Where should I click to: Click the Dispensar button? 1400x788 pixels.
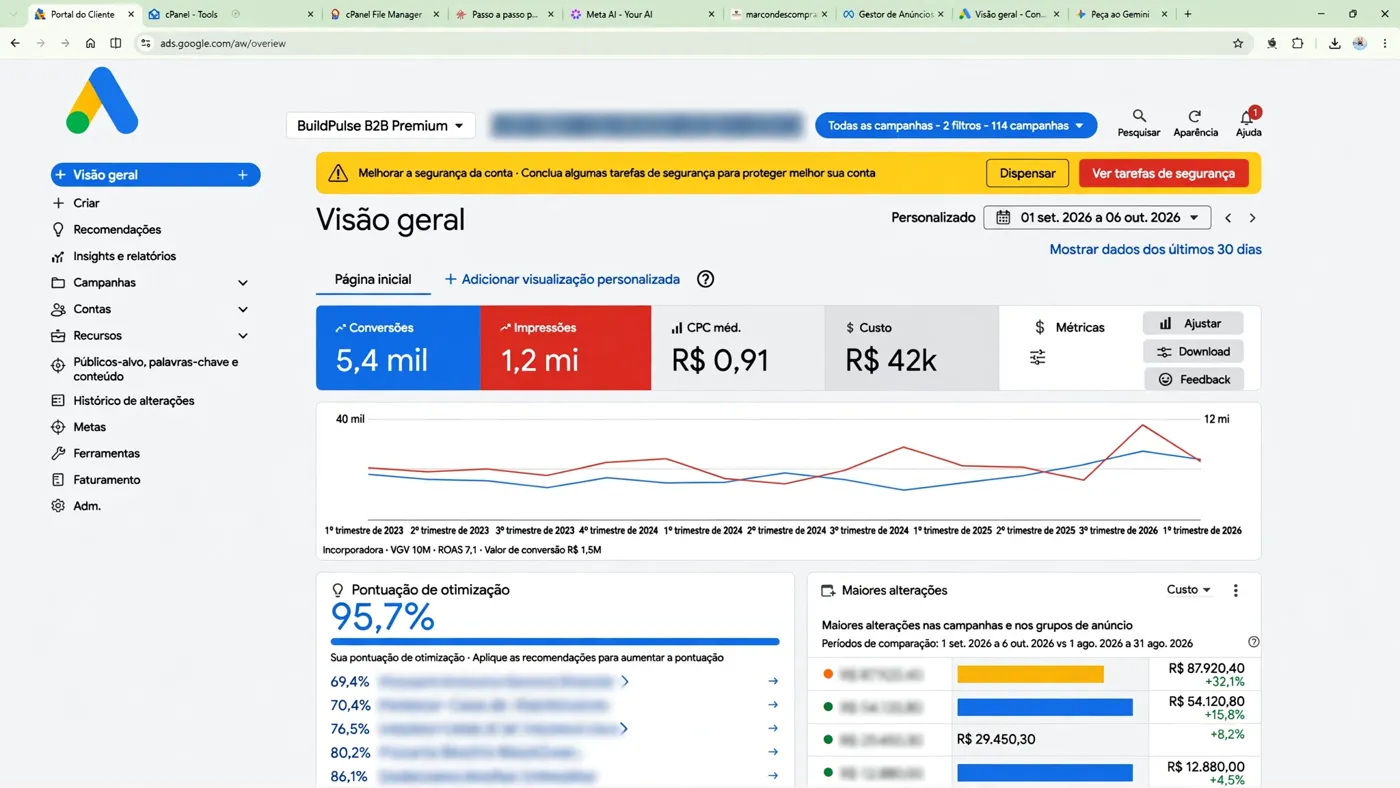pyautogui.click(x=1027, y=173)
